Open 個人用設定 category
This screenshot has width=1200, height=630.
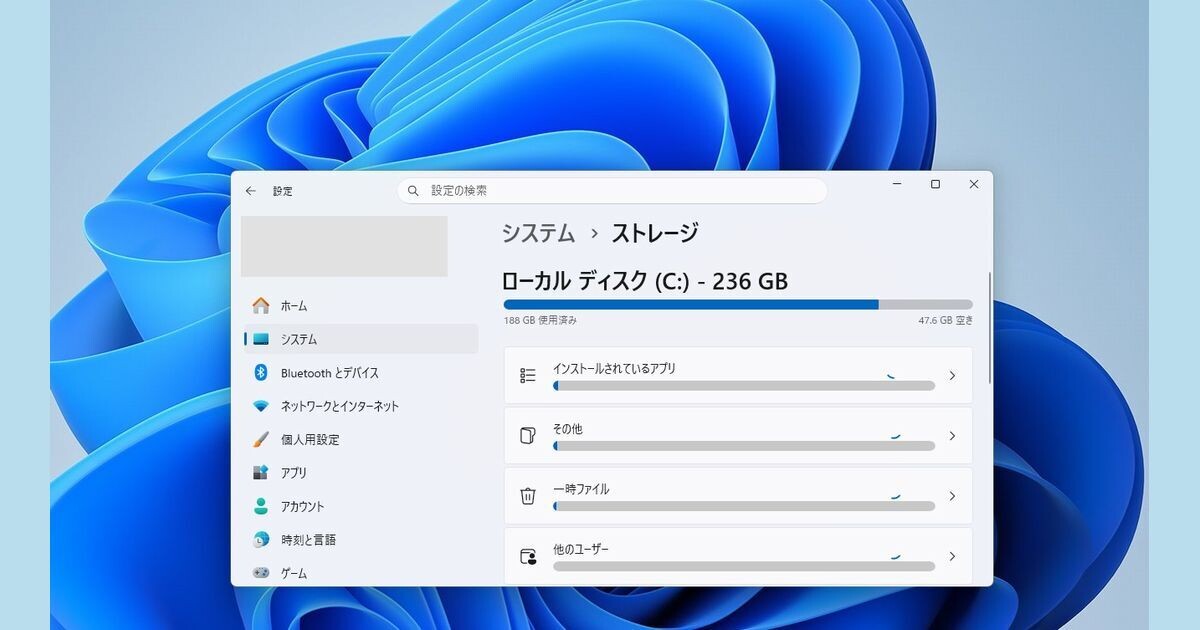[x=361, y=439]
